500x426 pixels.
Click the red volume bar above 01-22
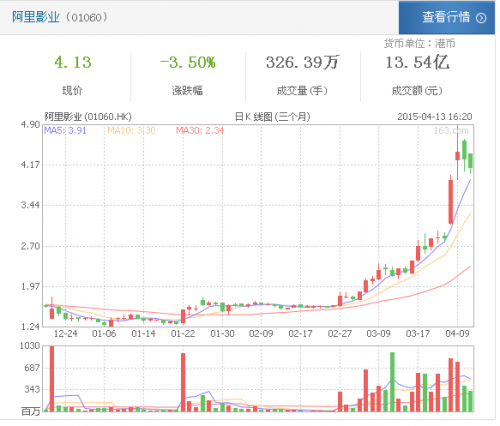click(183, 382)
